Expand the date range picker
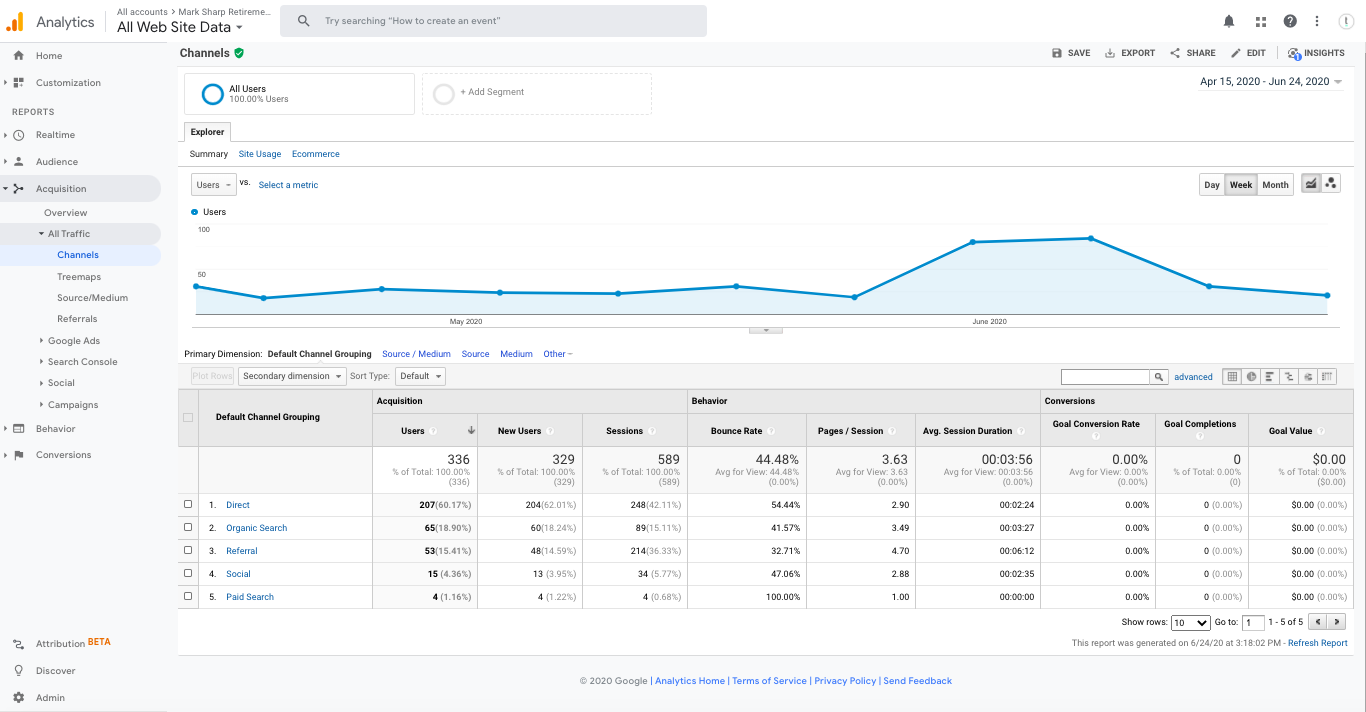 click(1271, 82)
